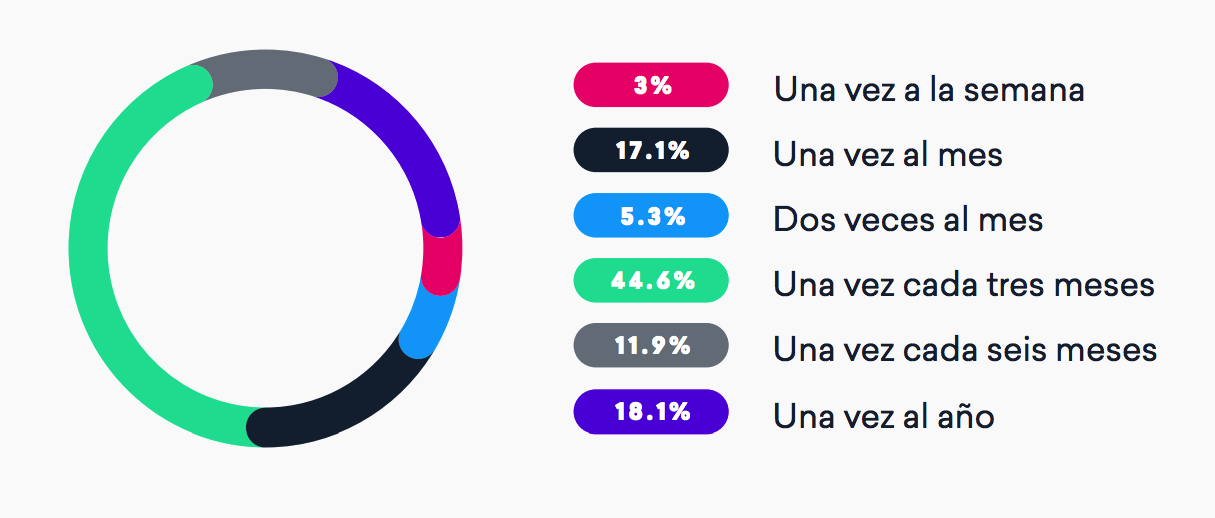Click the gray 11.9% legend pill
Screen dimensions: 1215x518
(x=651, y=346)
